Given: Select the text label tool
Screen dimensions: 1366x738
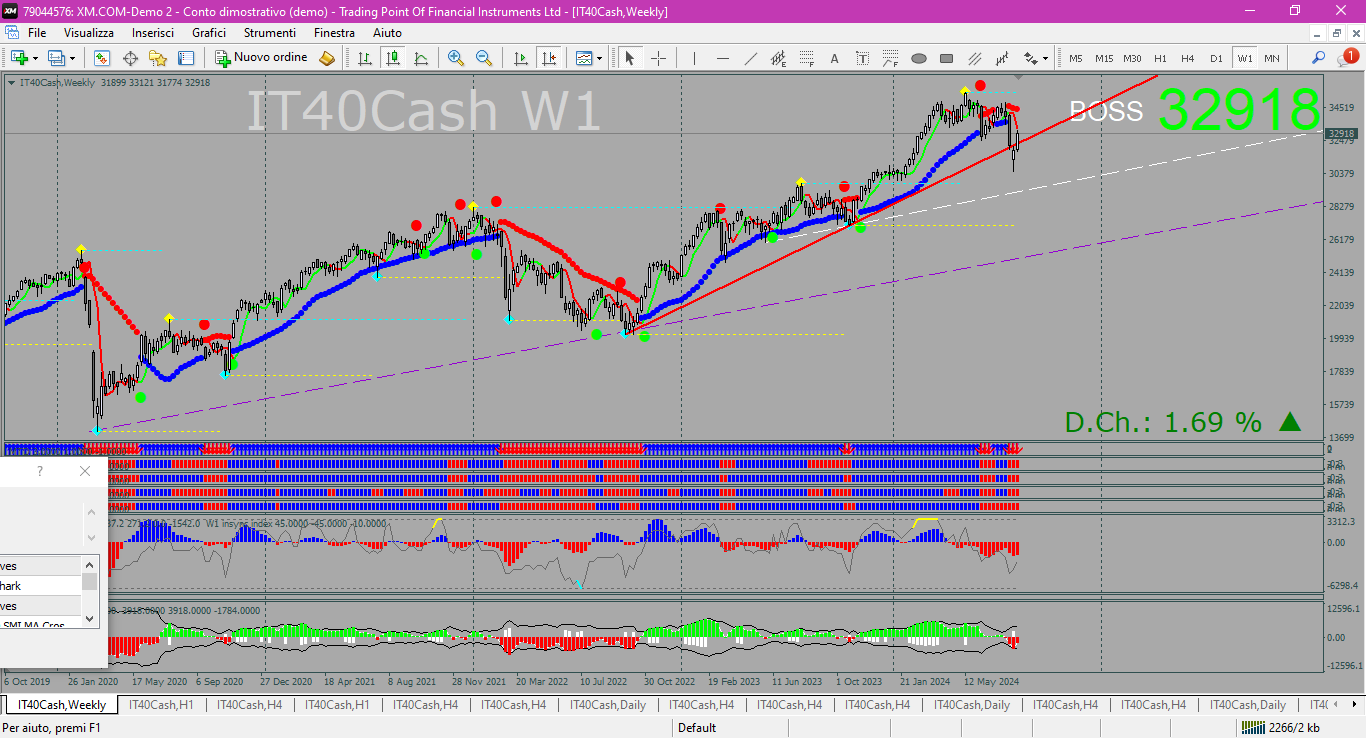Looking at the screenshot, I should [863, 58].
